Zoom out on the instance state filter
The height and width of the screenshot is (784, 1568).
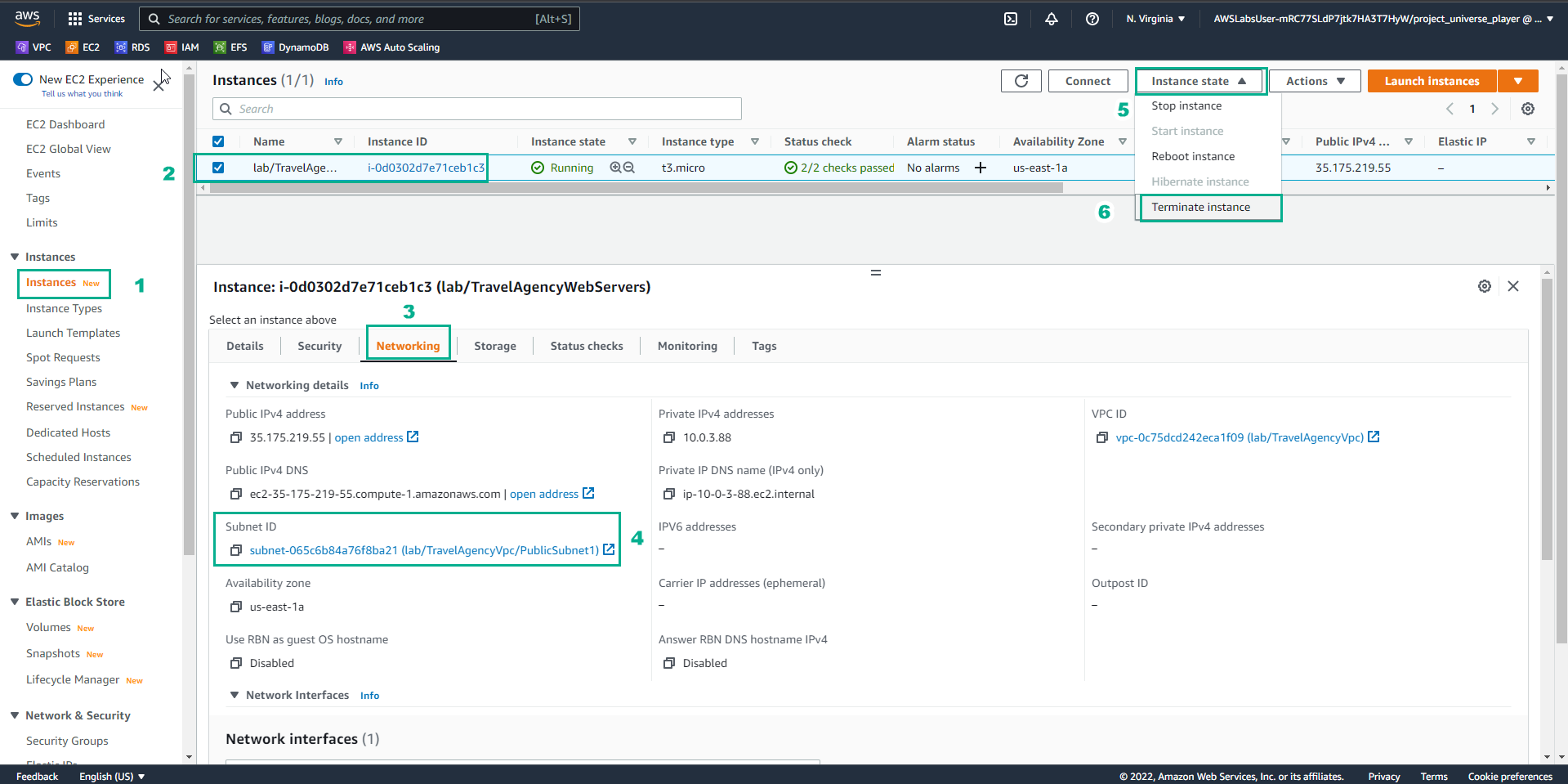629,168
